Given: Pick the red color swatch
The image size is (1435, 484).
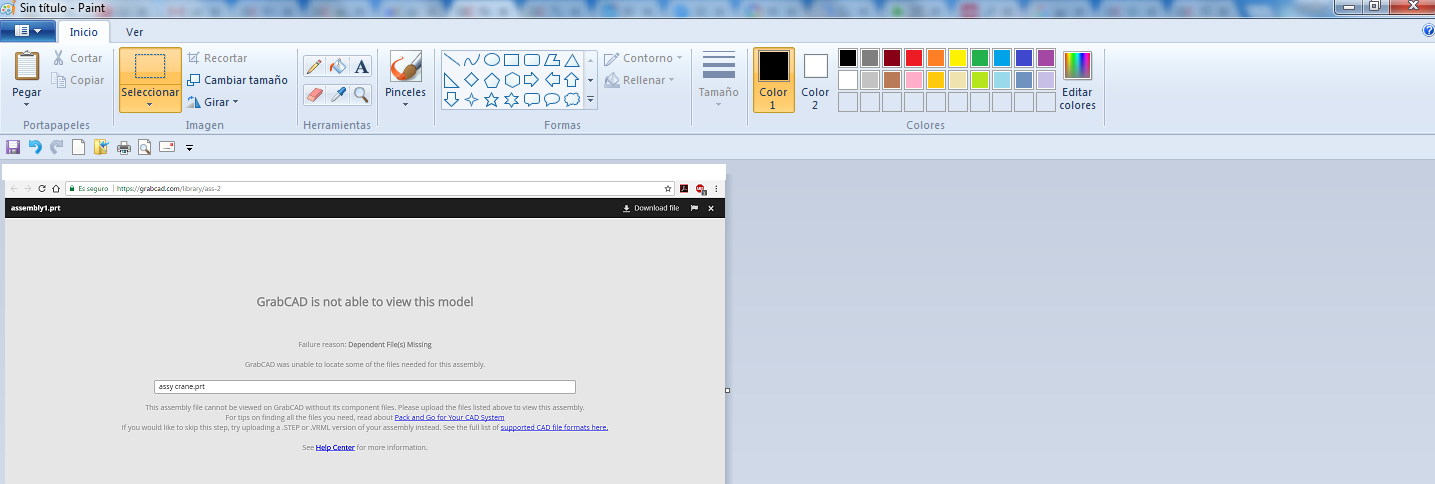Looking at the screenshot, I should point(913,58).
